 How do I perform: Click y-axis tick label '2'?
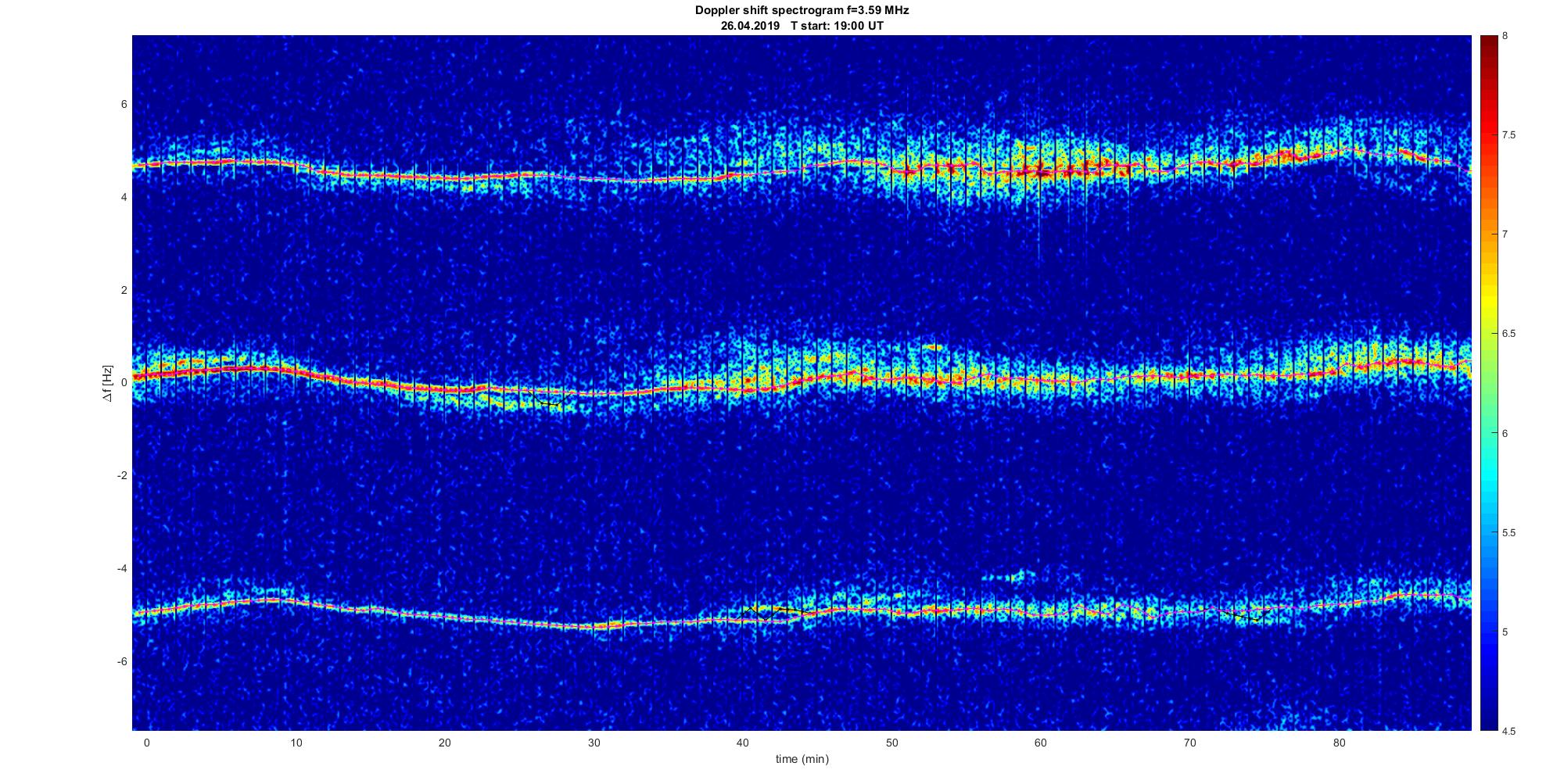[x=124, y=290]
